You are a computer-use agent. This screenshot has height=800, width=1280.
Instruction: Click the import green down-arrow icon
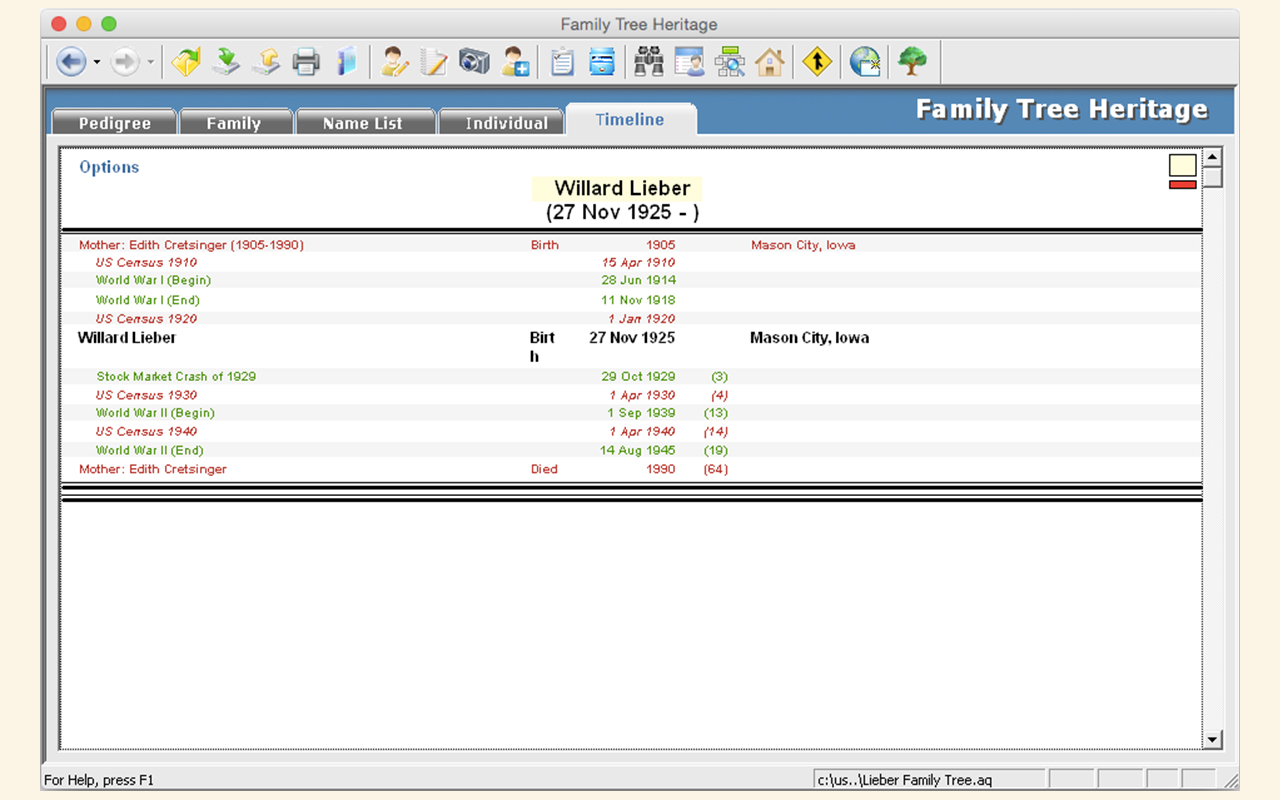(227, 62)
